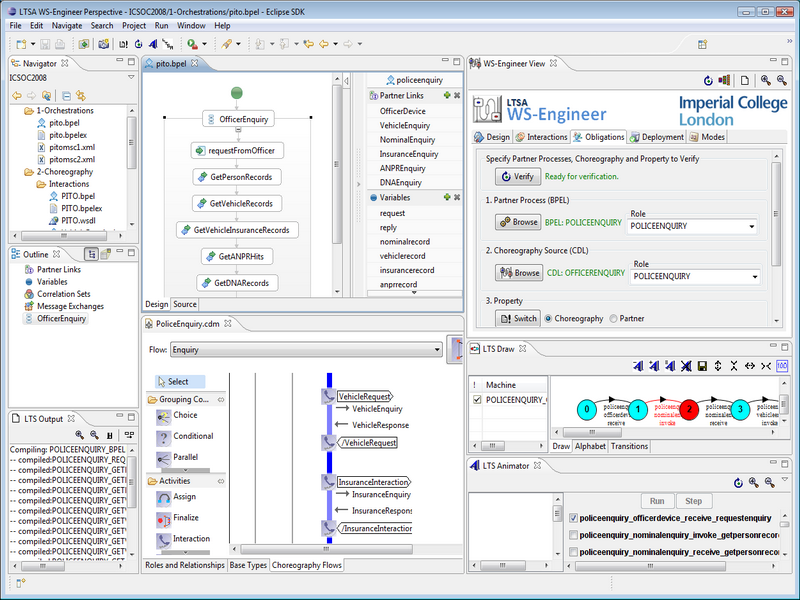Toggle POLICEENQUIRY machine checkbox in LTS Draw
Screen dimensions: 800x600
[x=477, y=399]
